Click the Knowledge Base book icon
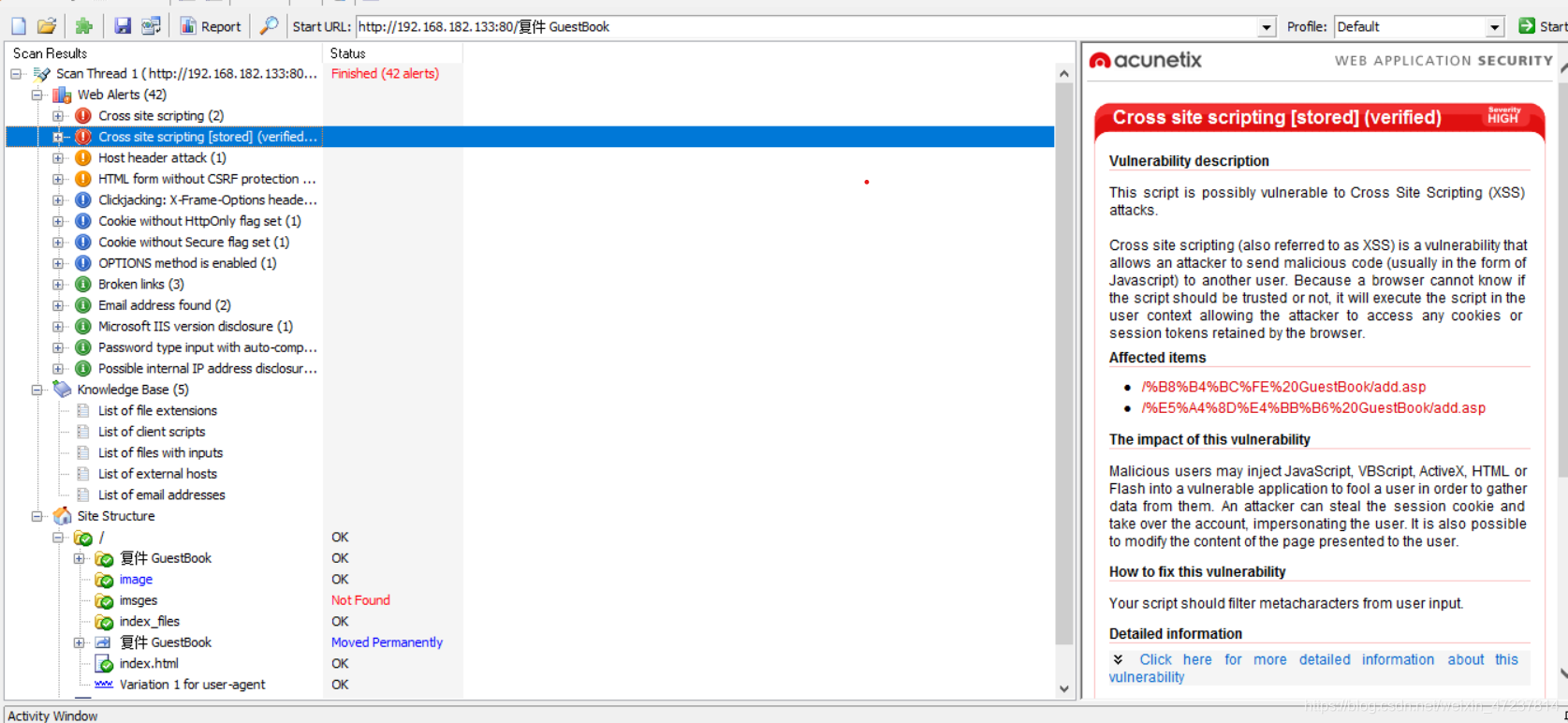The width and height of the screenshot is (1568, 723). coord(63,390)
